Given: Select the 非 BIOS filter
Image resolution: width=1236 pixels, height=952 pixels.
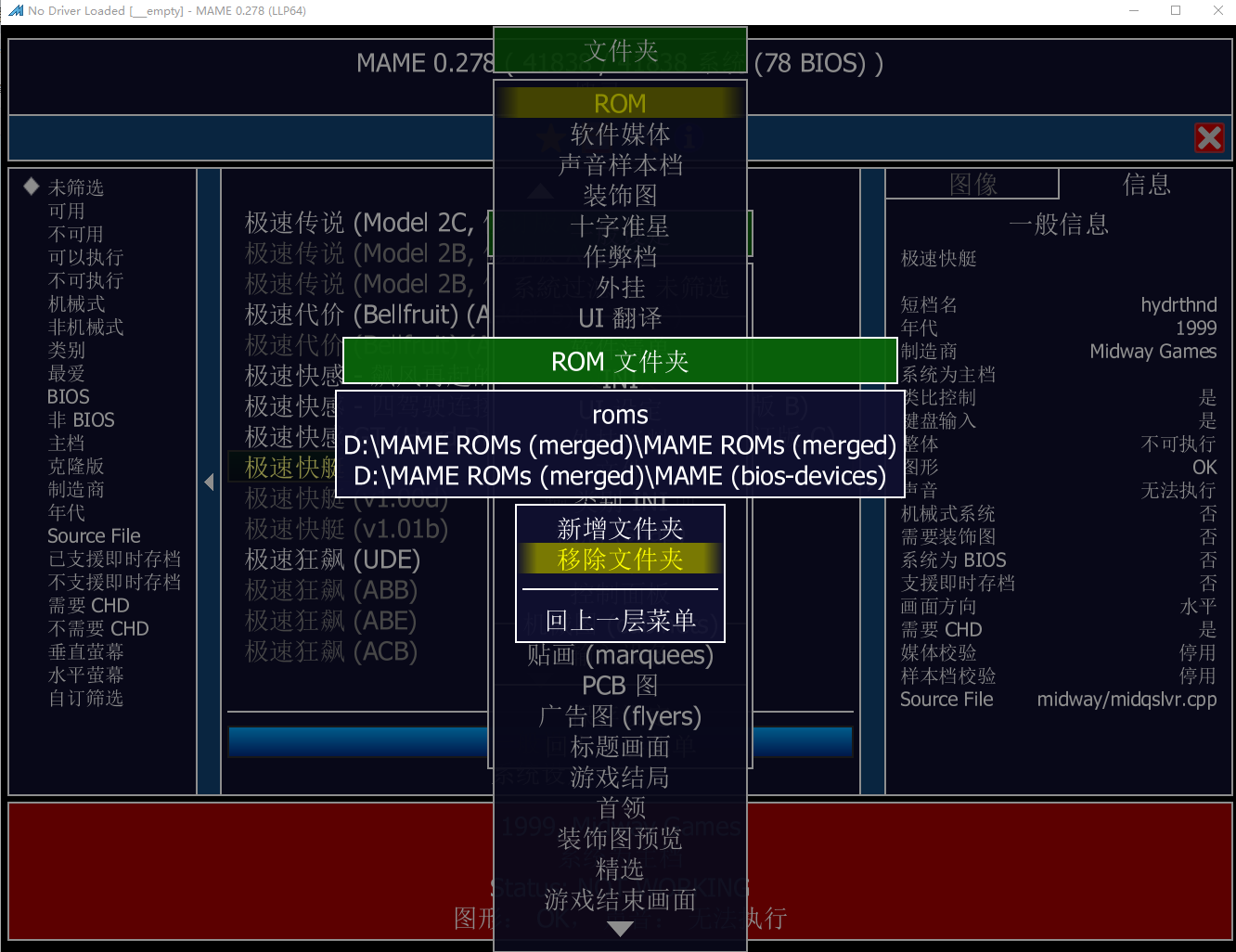Looking at the screenshot, I should 81,419.
